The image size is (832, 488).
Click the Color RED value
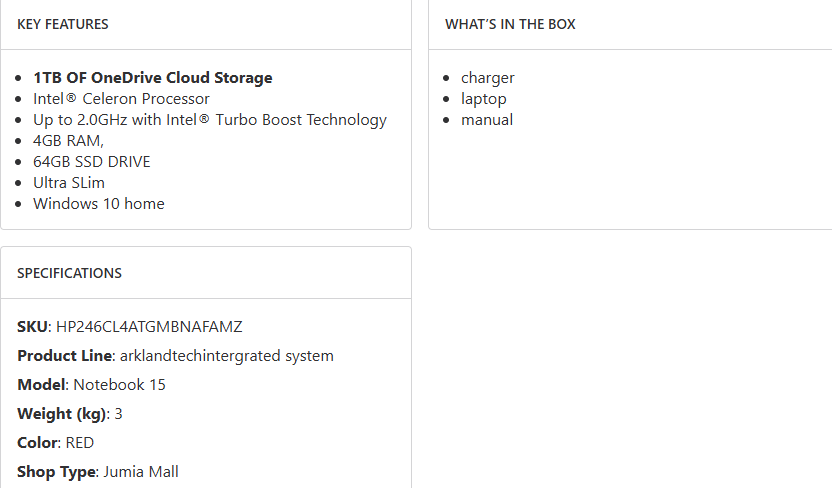[80, 443]
